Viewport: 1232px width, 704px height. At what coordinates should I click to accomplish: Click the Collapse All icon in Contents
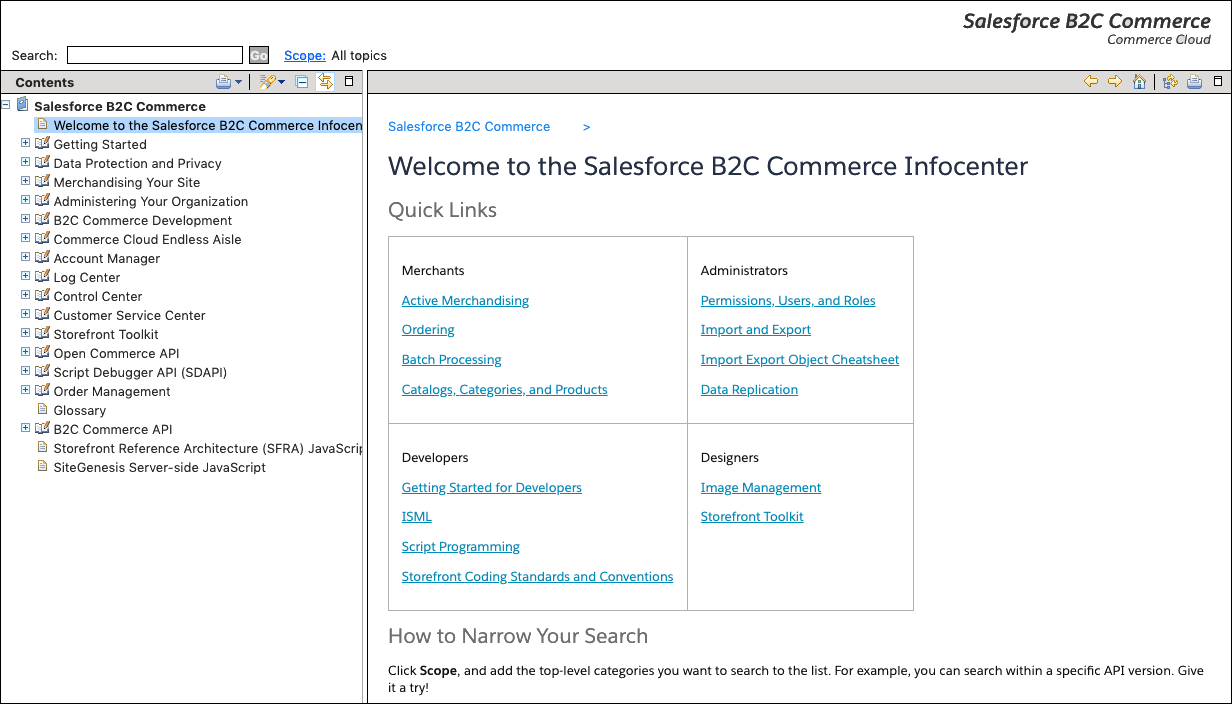302,82
